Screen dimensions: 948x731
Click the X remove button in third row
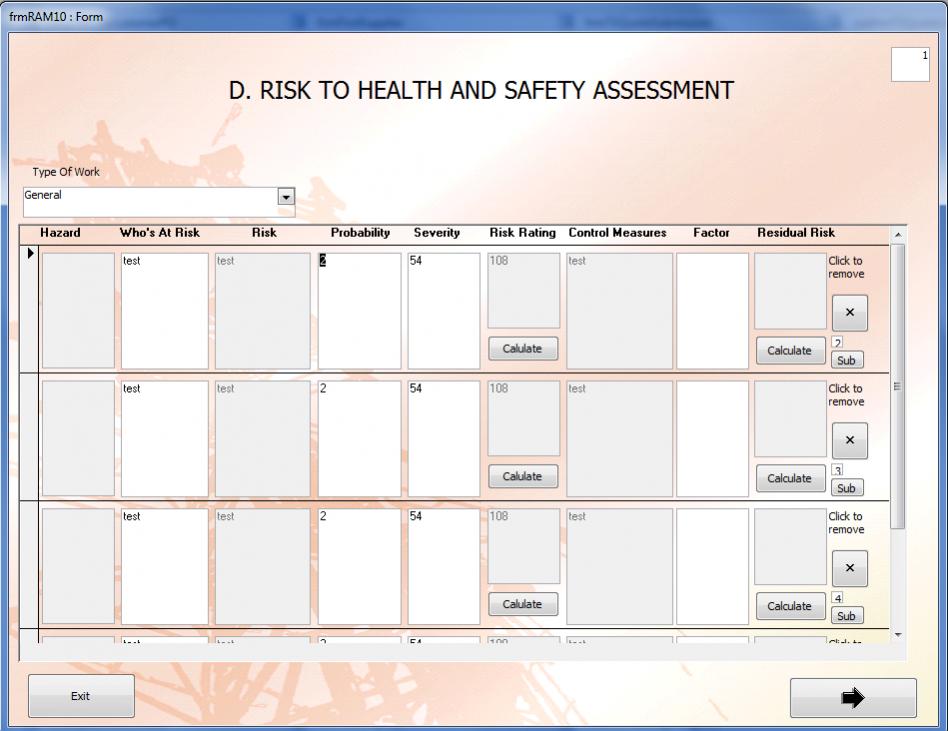(x=849, y=568)
